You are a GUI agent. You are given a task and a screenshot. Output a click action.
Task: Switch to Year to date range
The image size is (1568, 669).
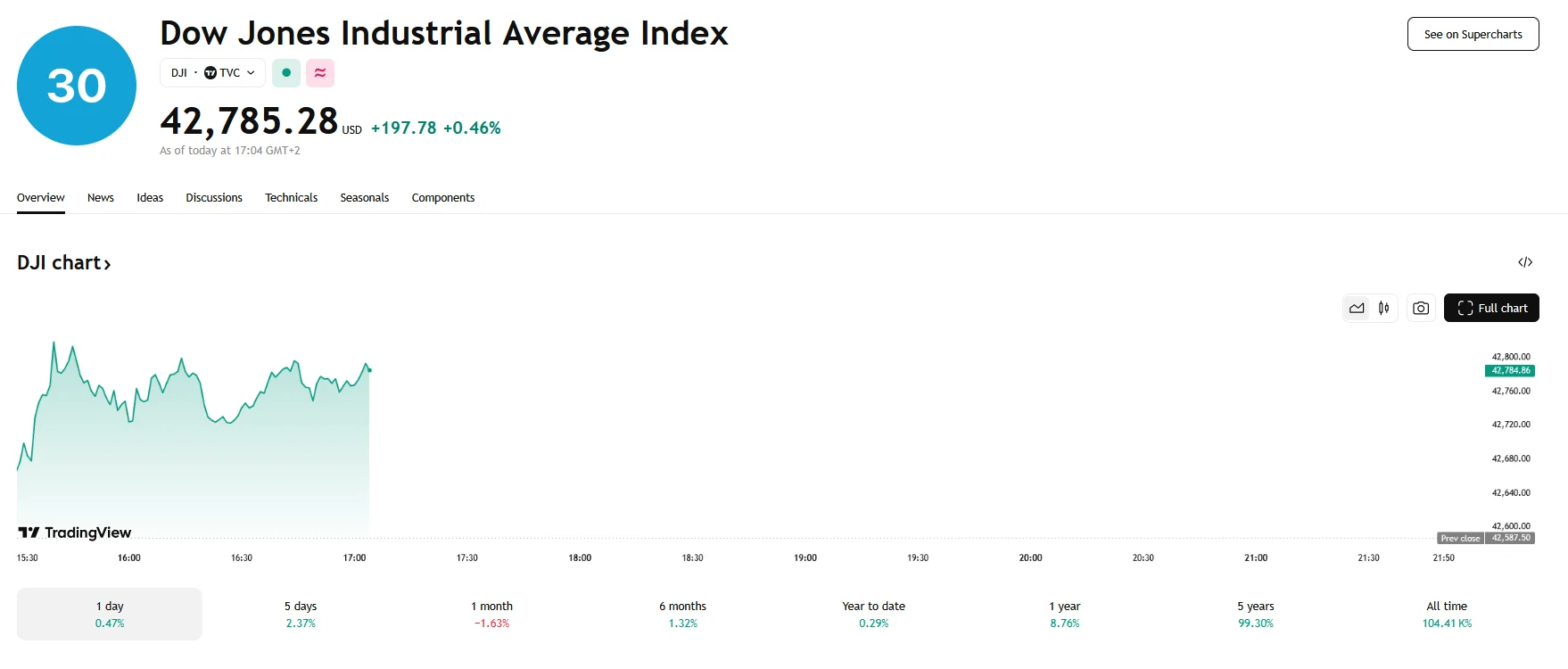(x=873, y=614)
